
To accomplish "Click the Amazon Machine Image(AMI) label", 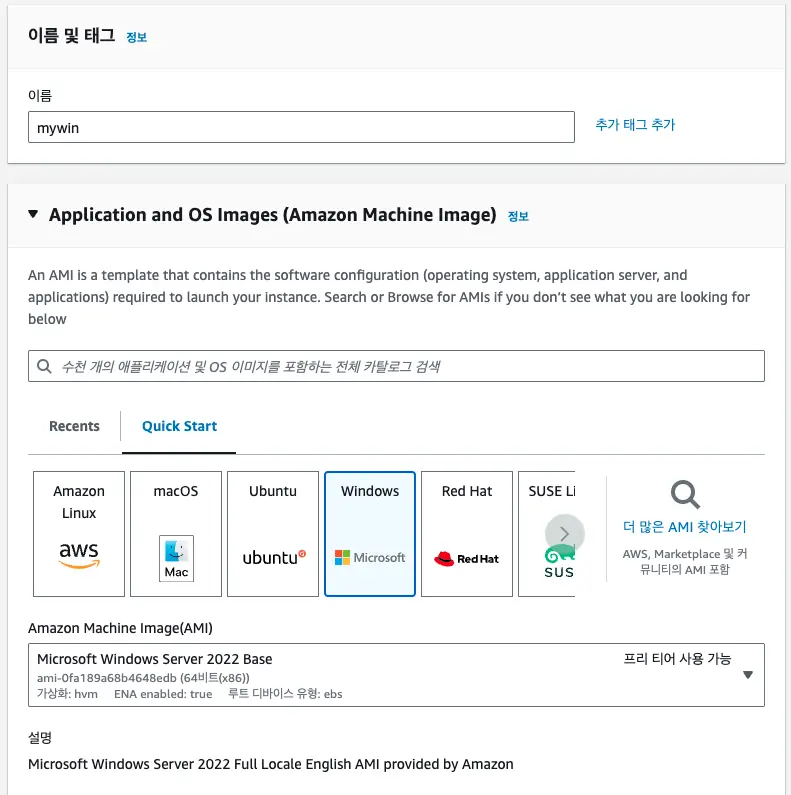I will [120, 628].
